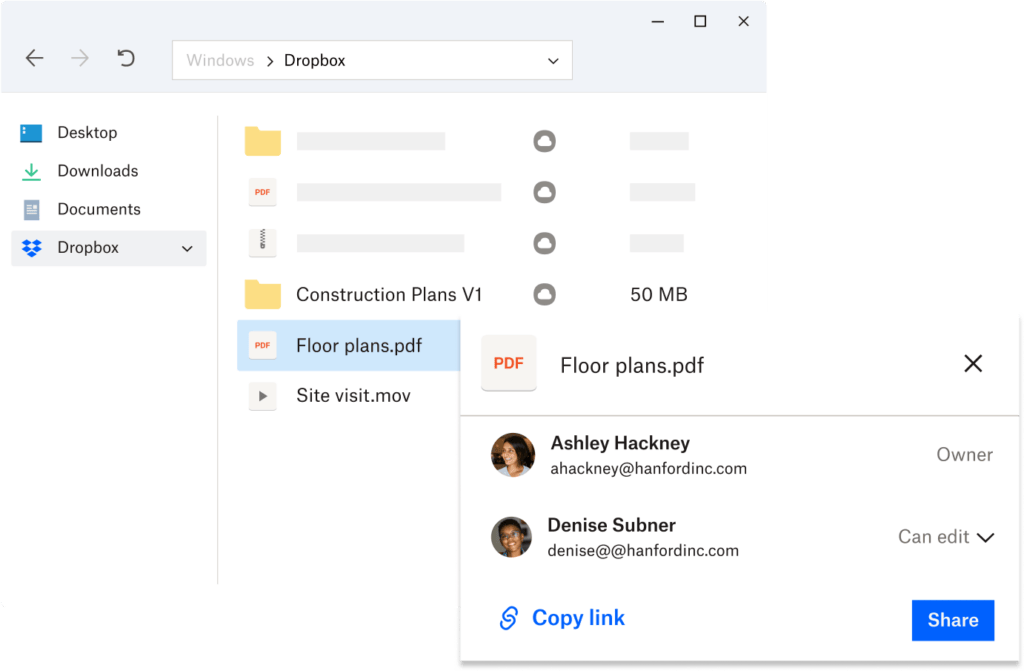Screen dimensions: 1024x671
Task: Select the PDF icon for Floor plans.pdf
Action: (262, 345)
